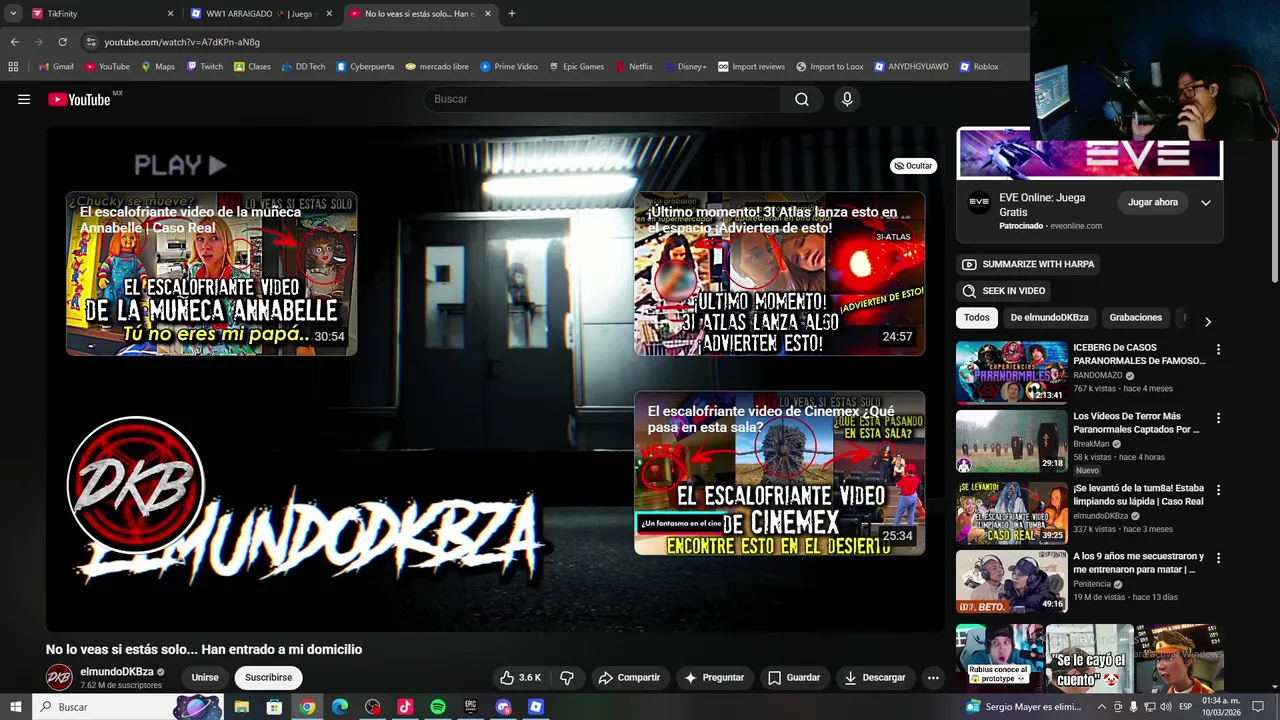The image size is (1280, 720).
Task: Select the Grabaciones filter chip
Action: (1136, 318)
